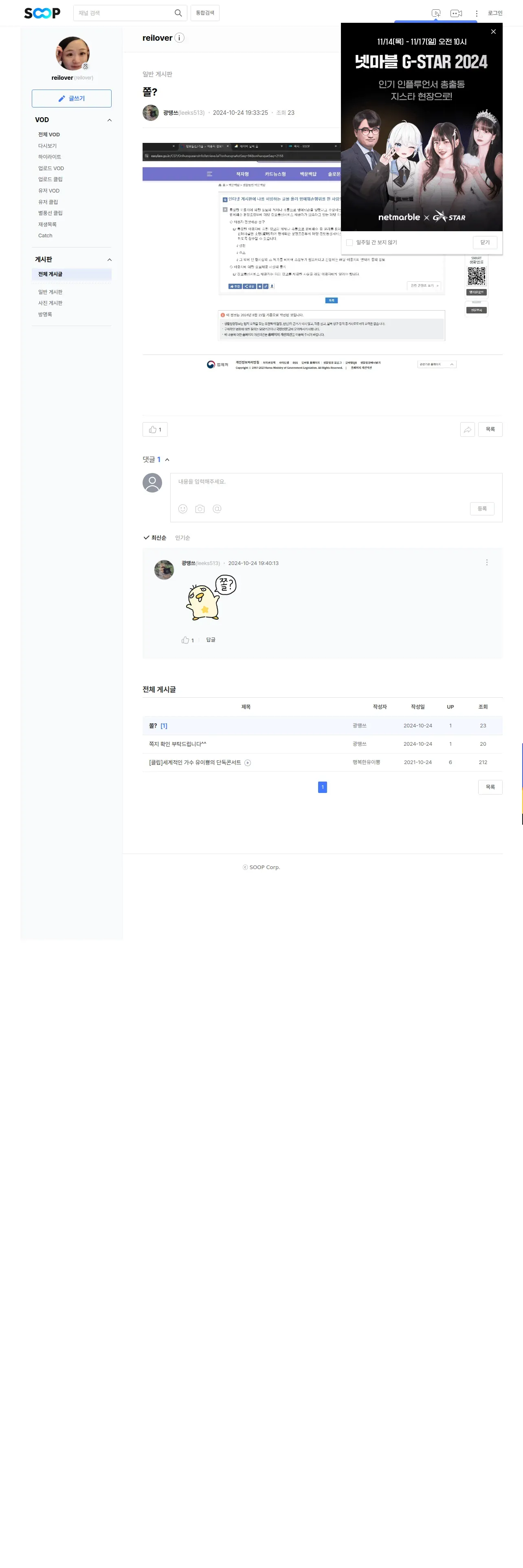Collapse the 게시판 sidebar section
523x1568 pixels.
click(110, 260)
